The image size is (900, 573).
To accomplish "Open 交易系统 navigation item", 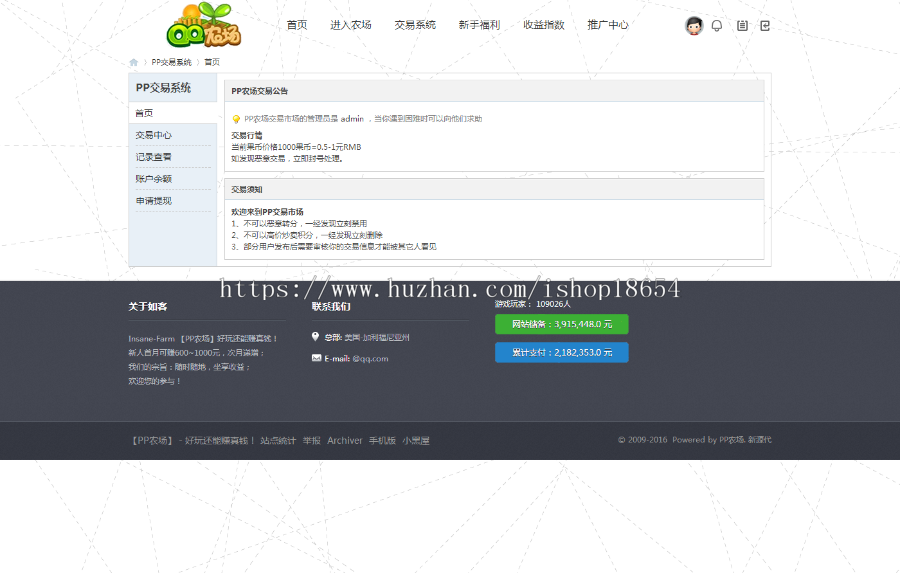I will click(415, 25).
